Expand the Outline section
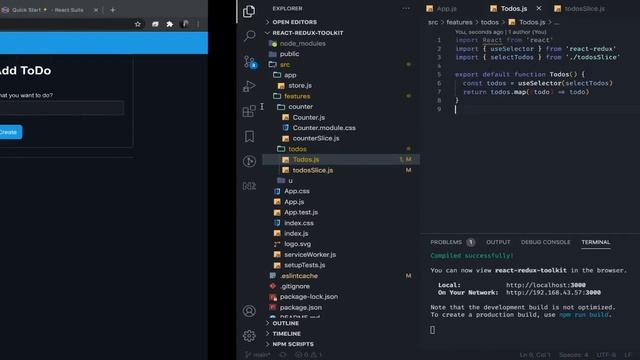 click(x=285, y=323)
